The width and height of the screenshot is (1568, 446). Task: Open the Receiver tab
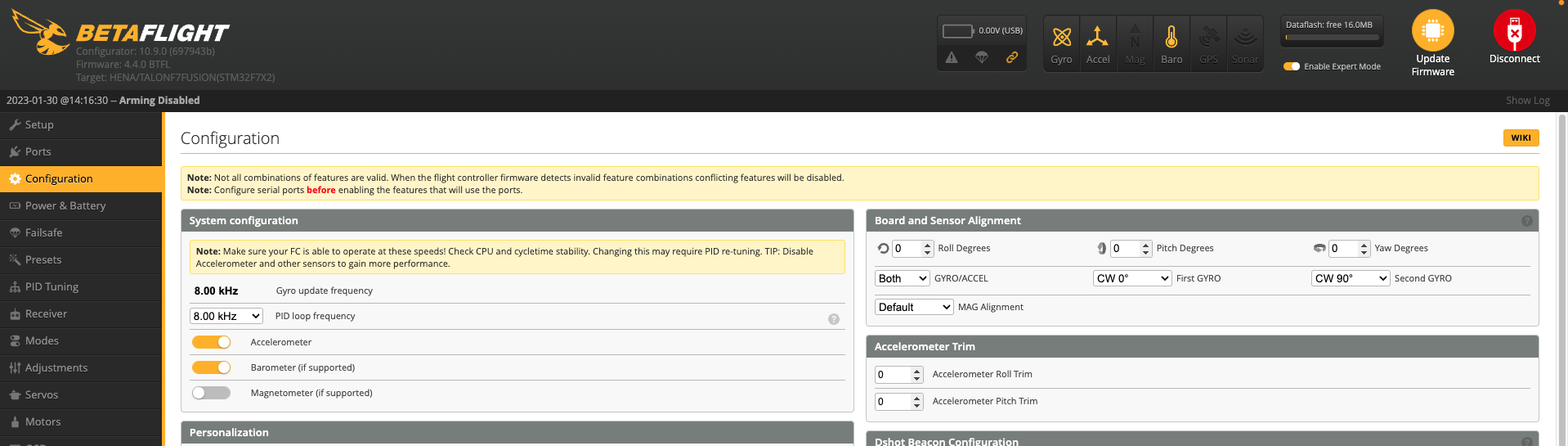coord(81,313)
